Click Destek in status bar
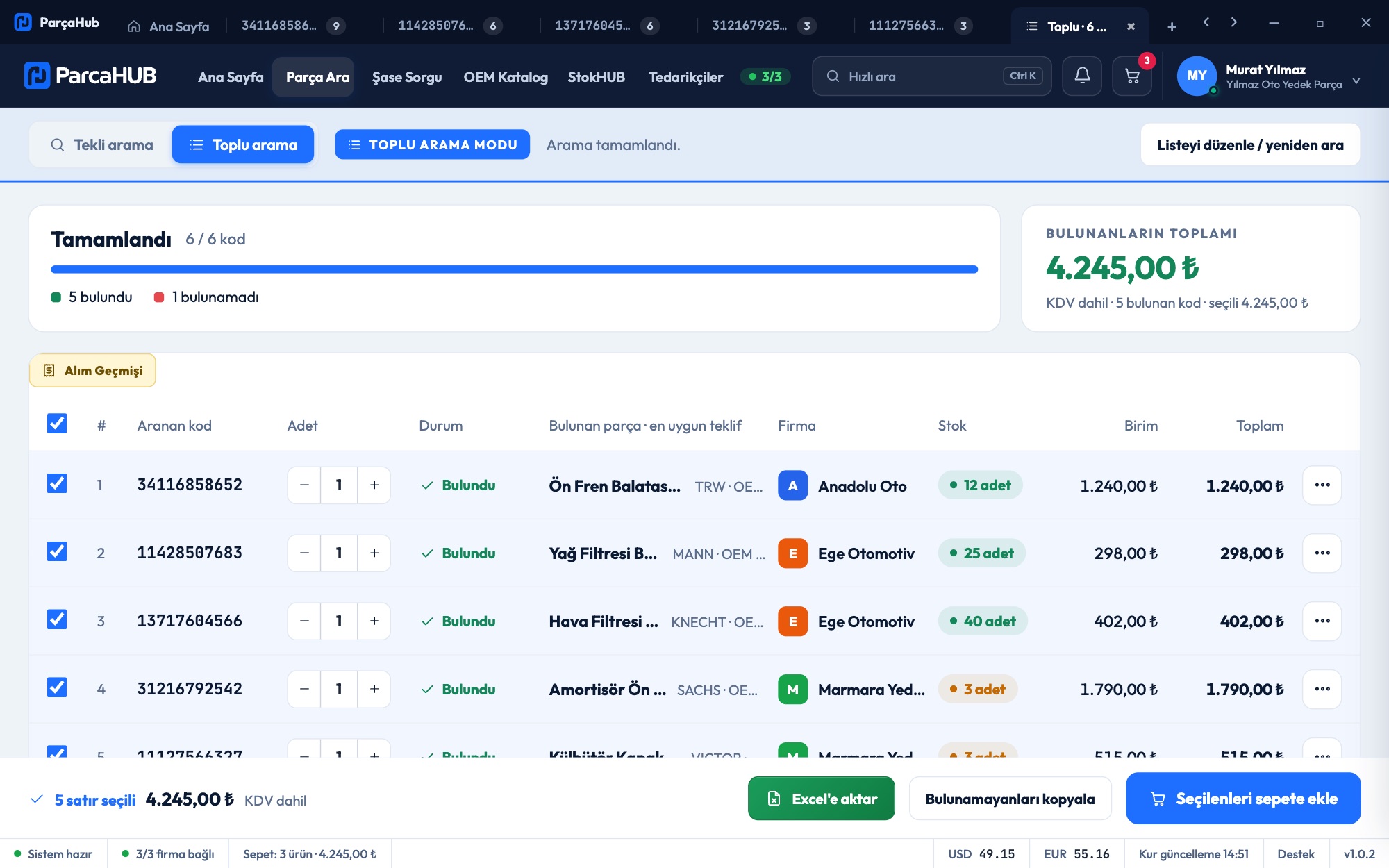 (1296, 853)
